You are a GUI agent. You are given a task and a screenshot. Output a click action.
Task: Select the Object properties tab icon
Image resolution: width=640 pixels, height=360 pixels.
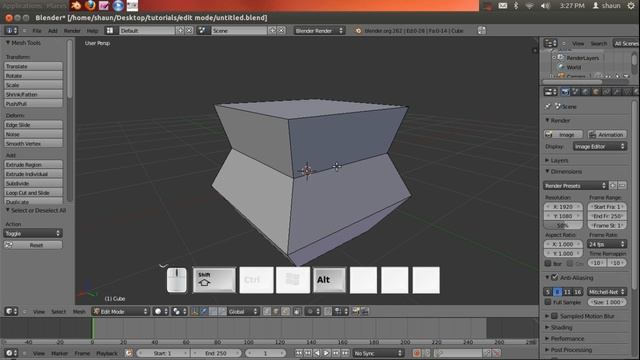pos(596,92)
